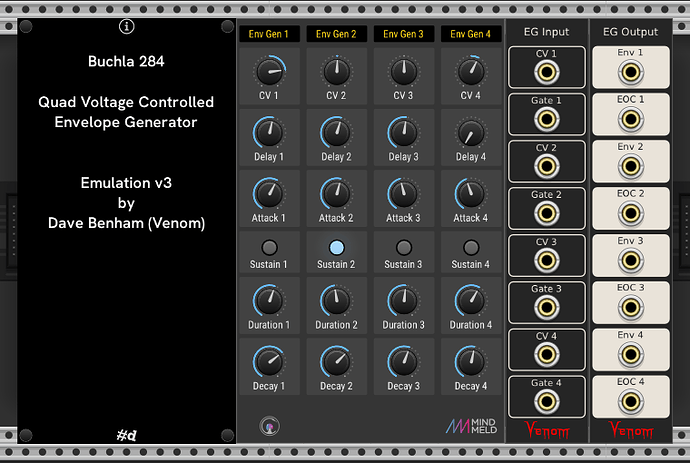Click the round MindMeld menu button at bottom

269,426
